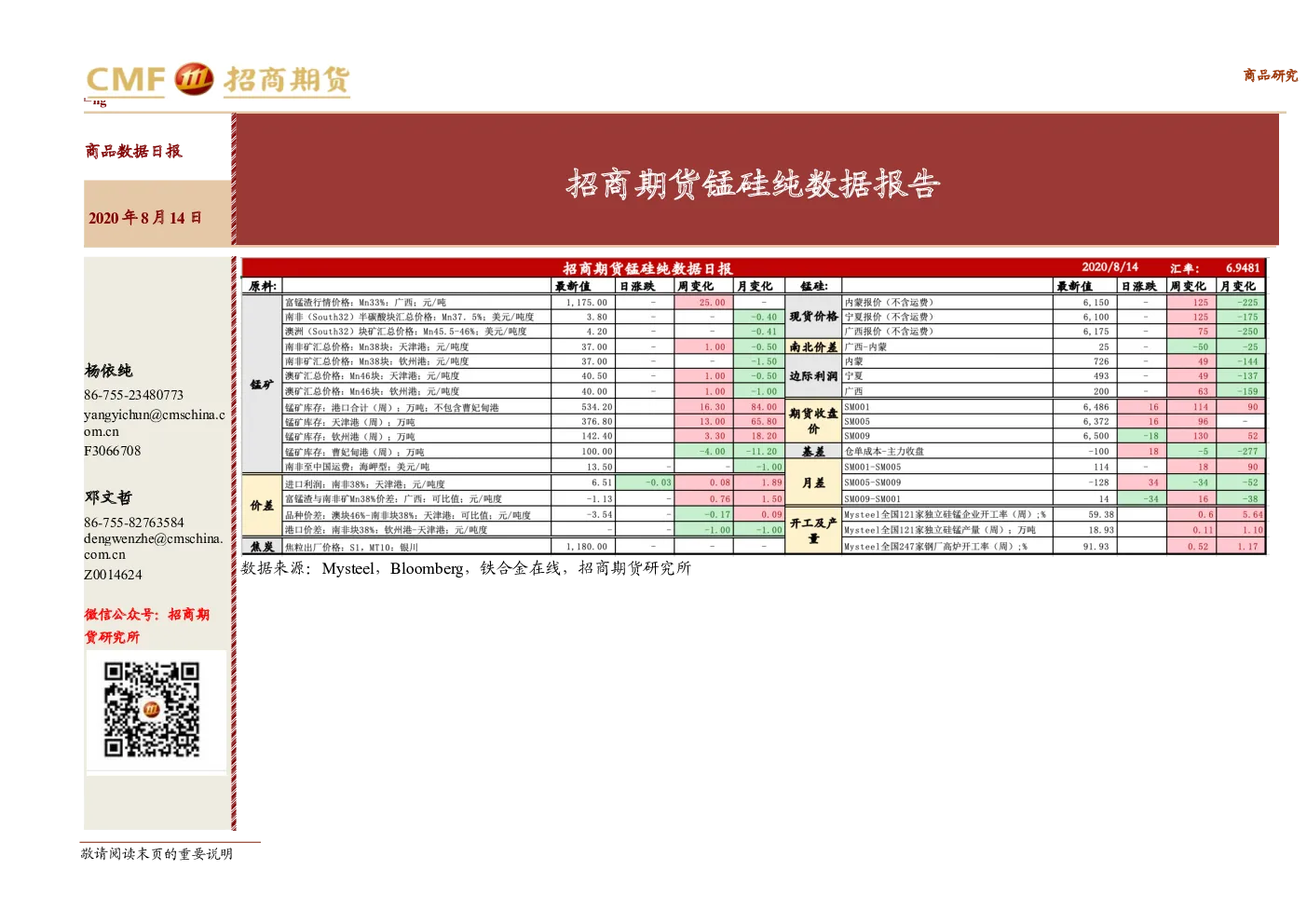Click phone number 86-755-23480773
Image resolution: width=1307 pixels, height=924 pixels.
[x=134, y=395]
